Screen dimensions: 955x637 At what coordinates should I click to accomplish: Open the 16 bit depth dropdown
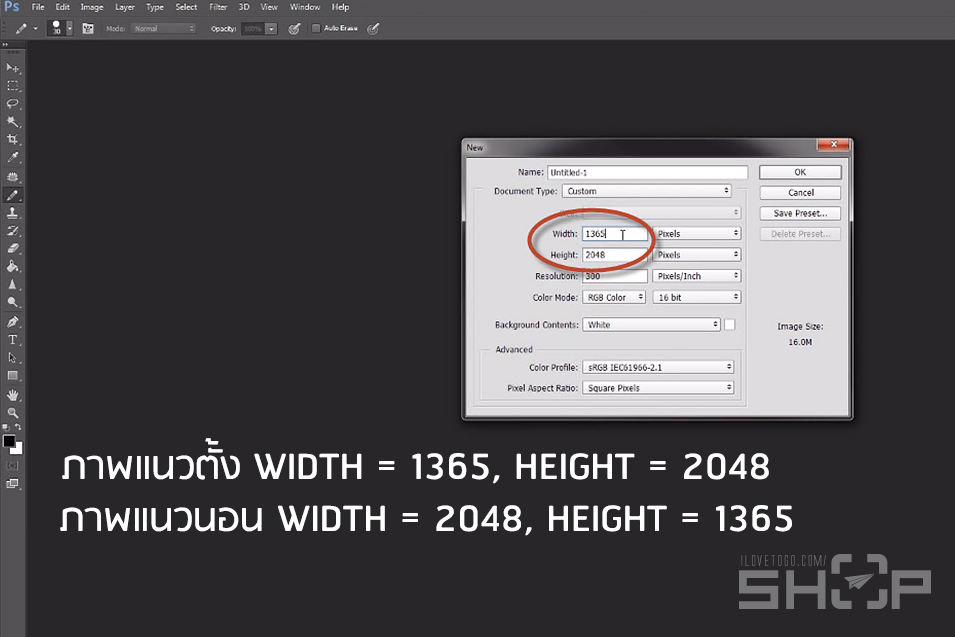[697, 297]
